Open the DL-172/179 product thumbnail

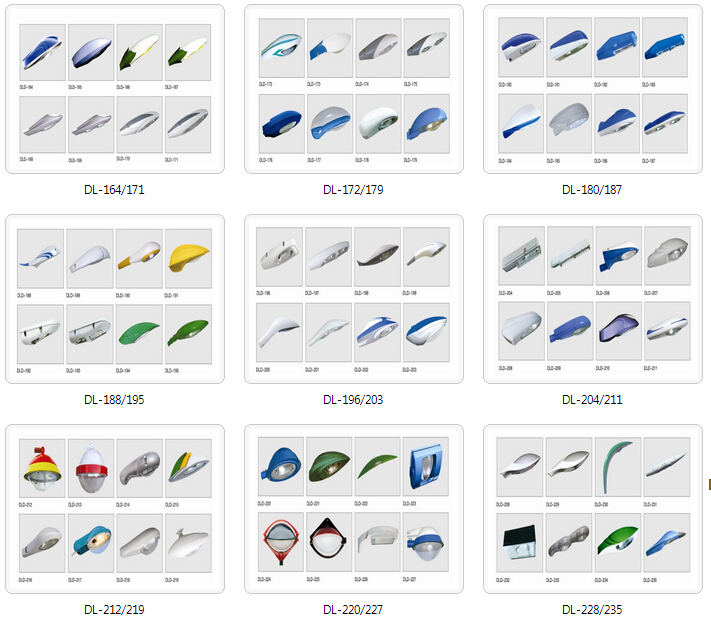354,89
